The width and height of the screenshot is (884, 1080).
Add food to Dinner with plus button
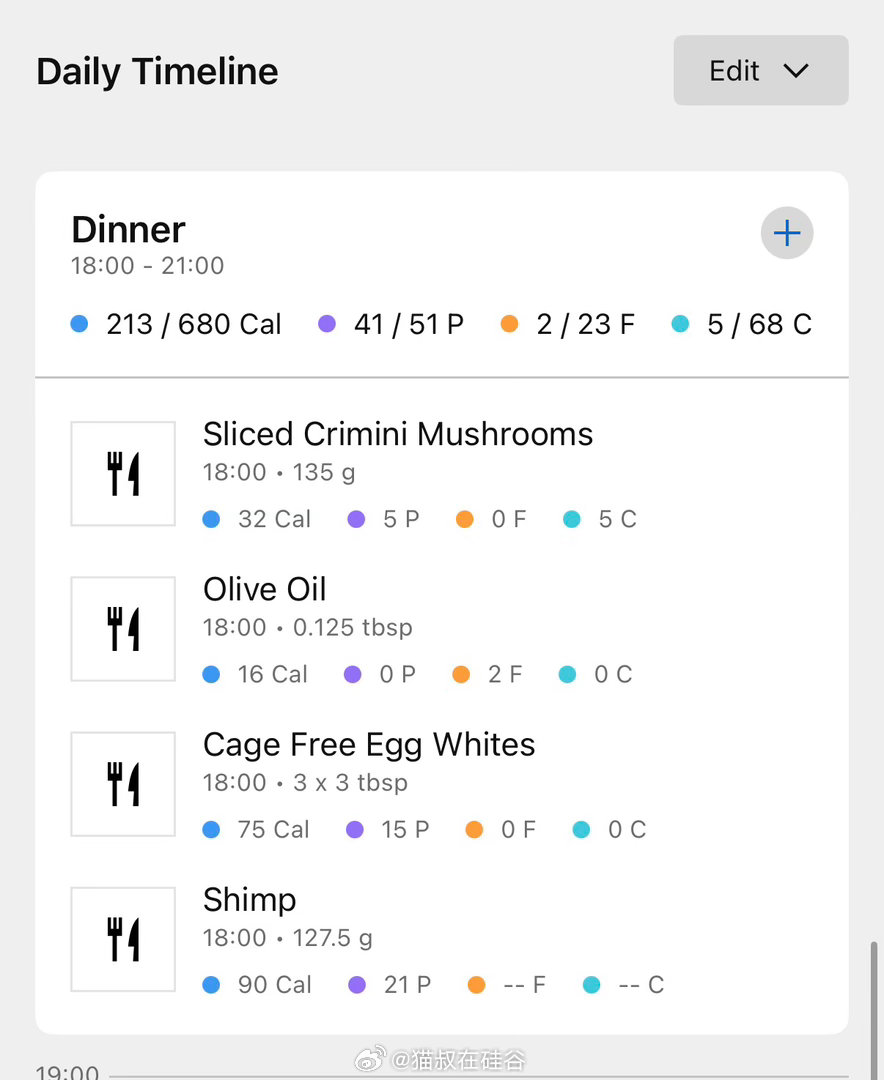click(x=787, y=234)
